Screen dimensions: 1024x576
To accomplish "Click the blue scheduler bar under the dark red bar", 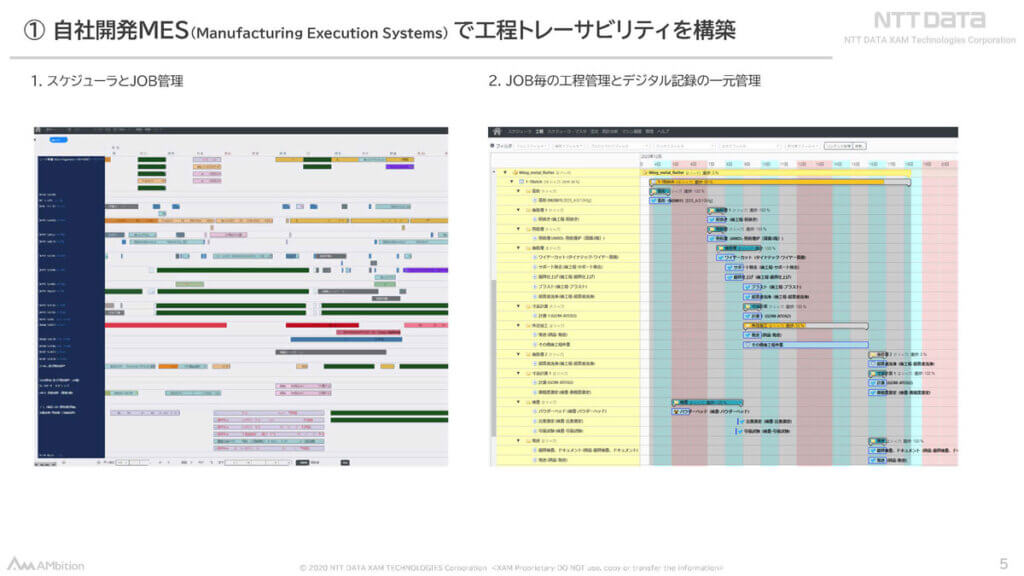I will pos(346,340).
